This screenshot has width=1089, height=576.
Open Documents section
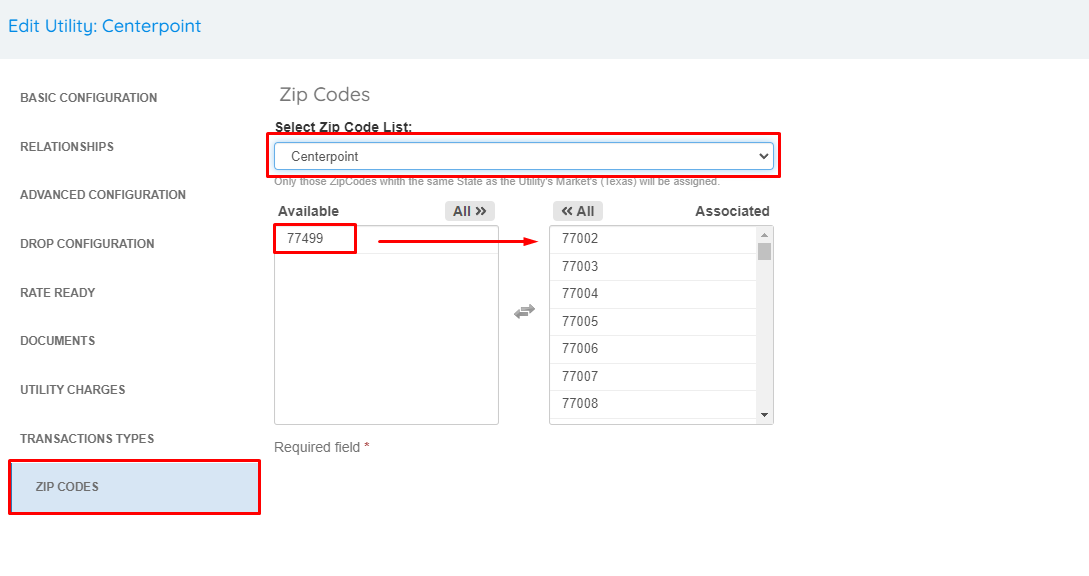[58, 340]
